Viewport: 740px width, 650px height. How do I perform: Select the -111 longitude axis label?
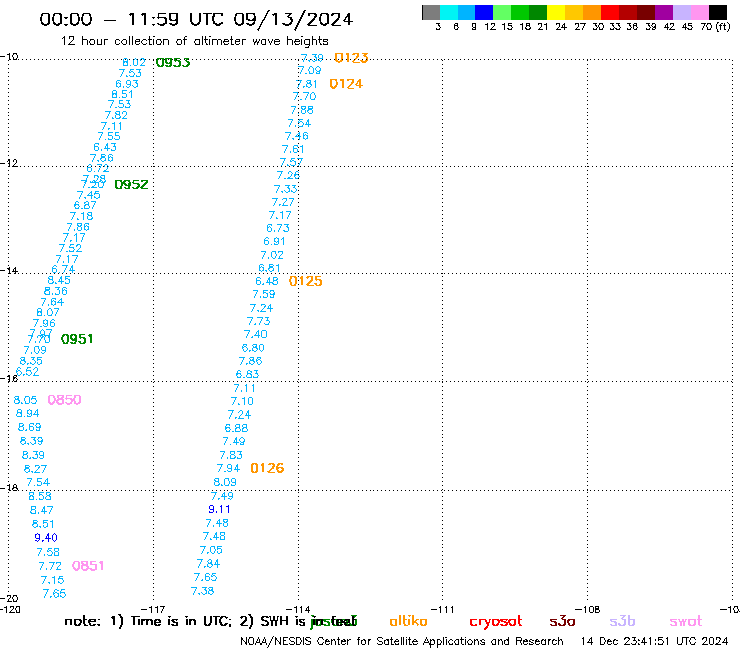tap(443, 609)
